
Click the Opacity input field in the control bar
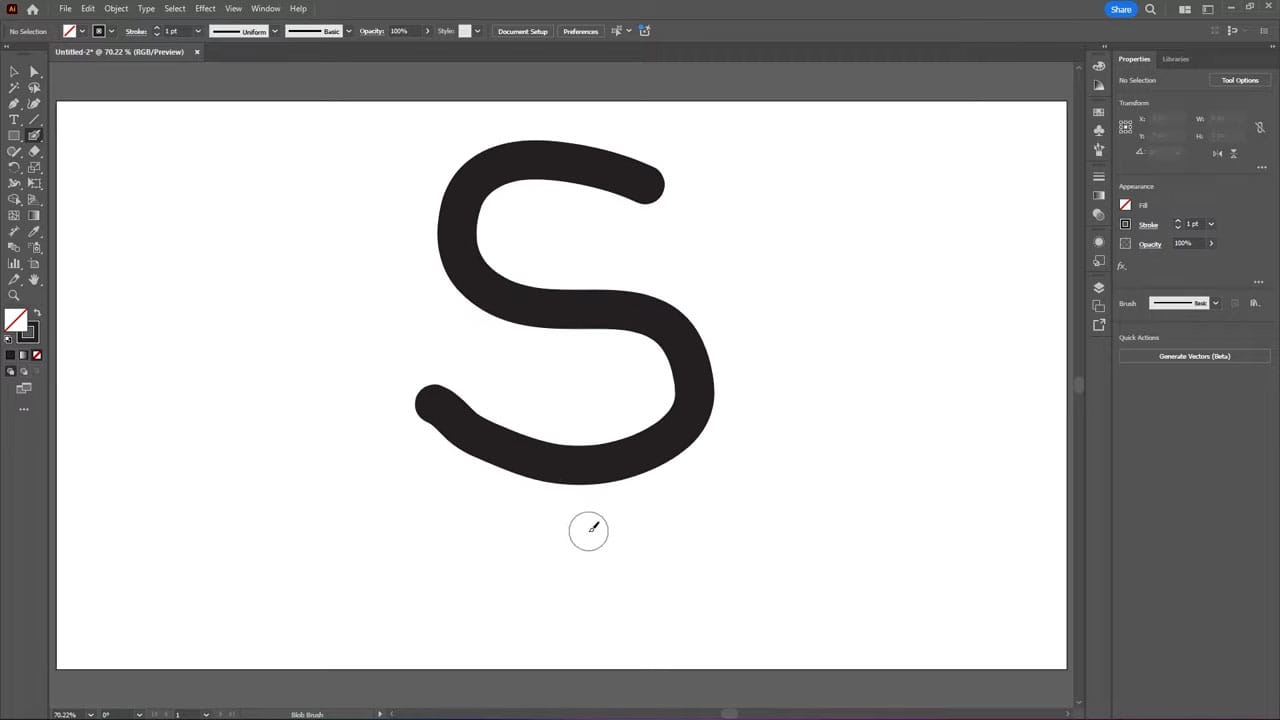(399, 31)
